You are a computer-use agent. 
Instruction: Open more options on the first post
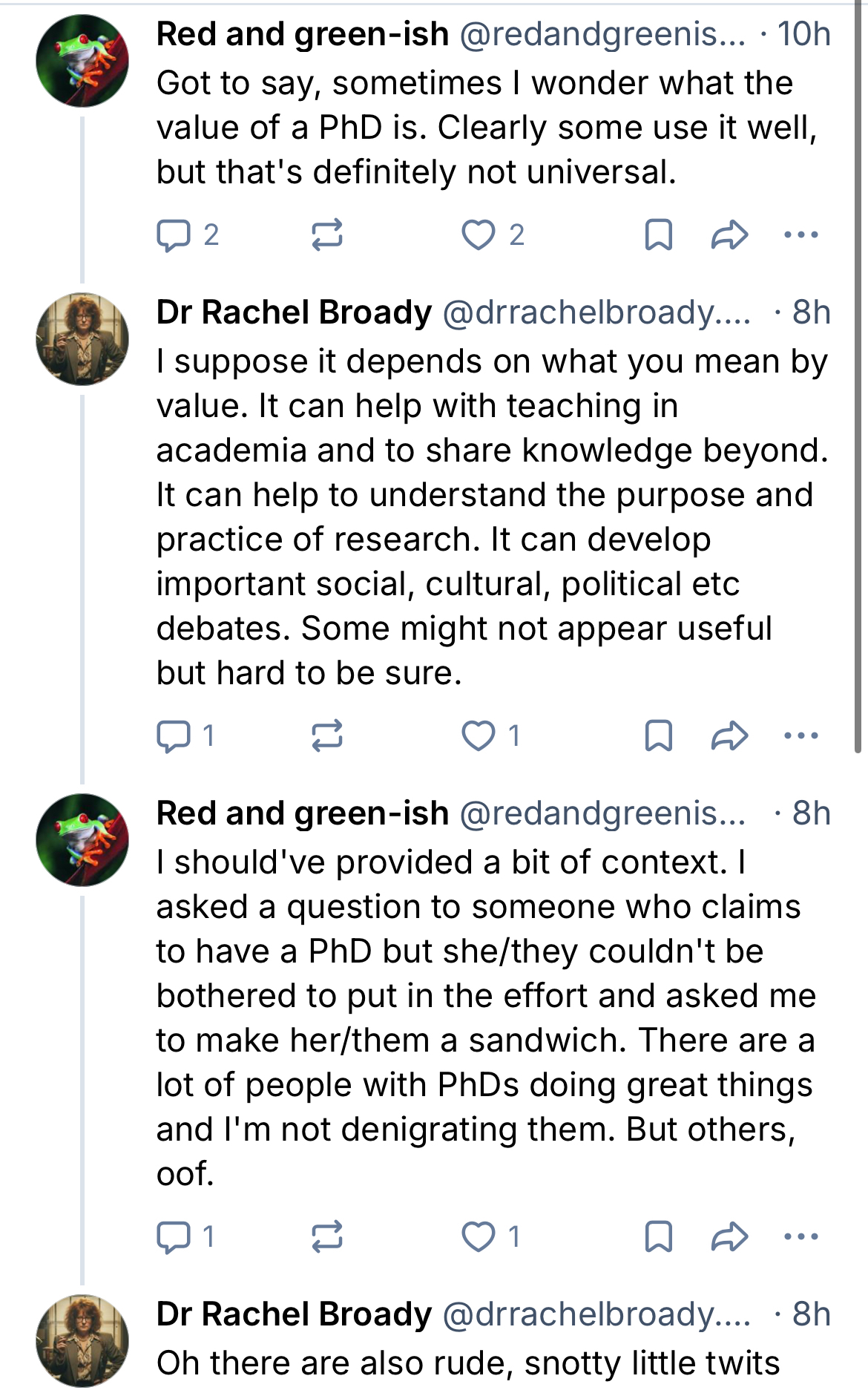tap(801, 235)
